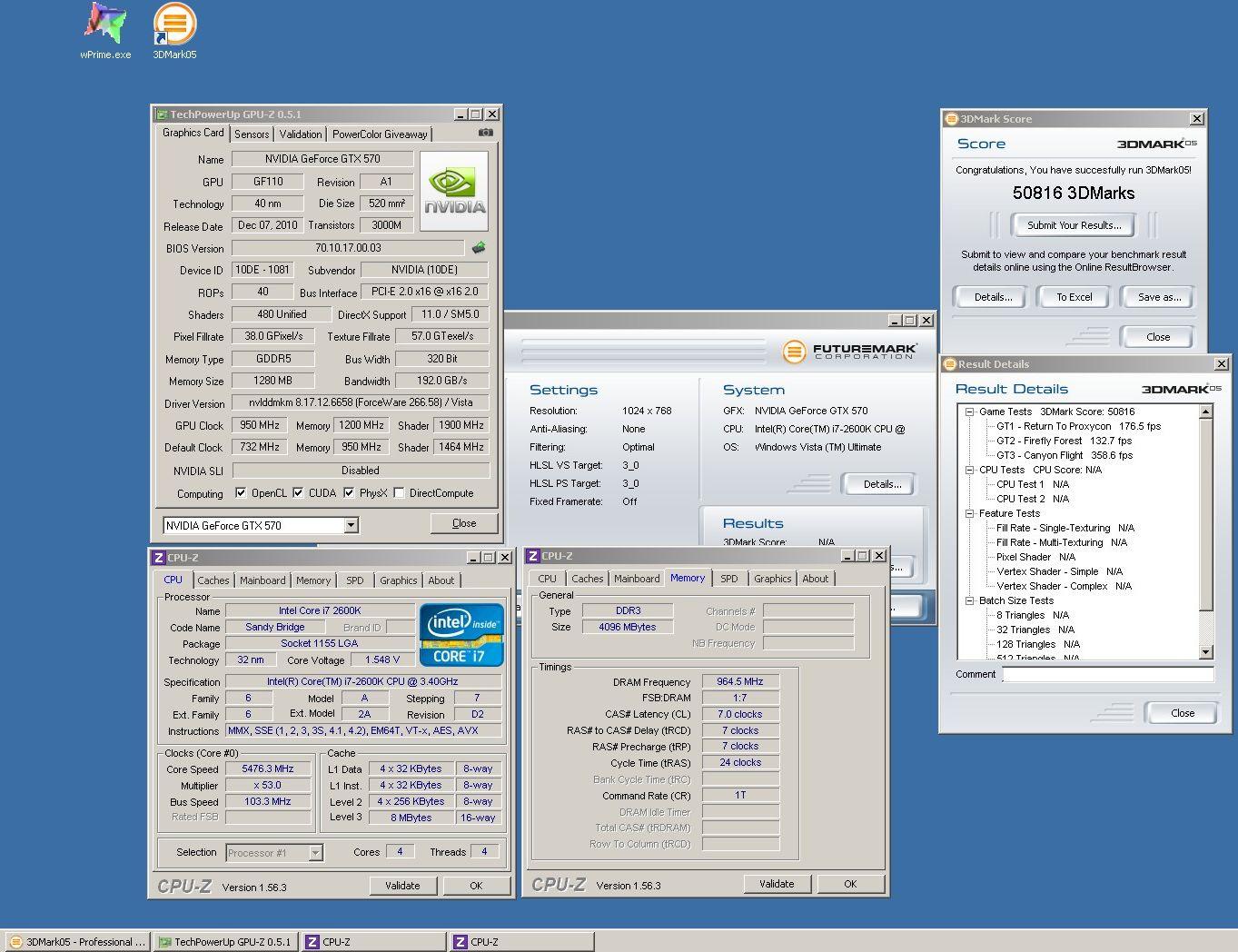Screen dimensions: 1238x952
Task: Open the PowerColor Giveaway tab
Action: [380, 134]
